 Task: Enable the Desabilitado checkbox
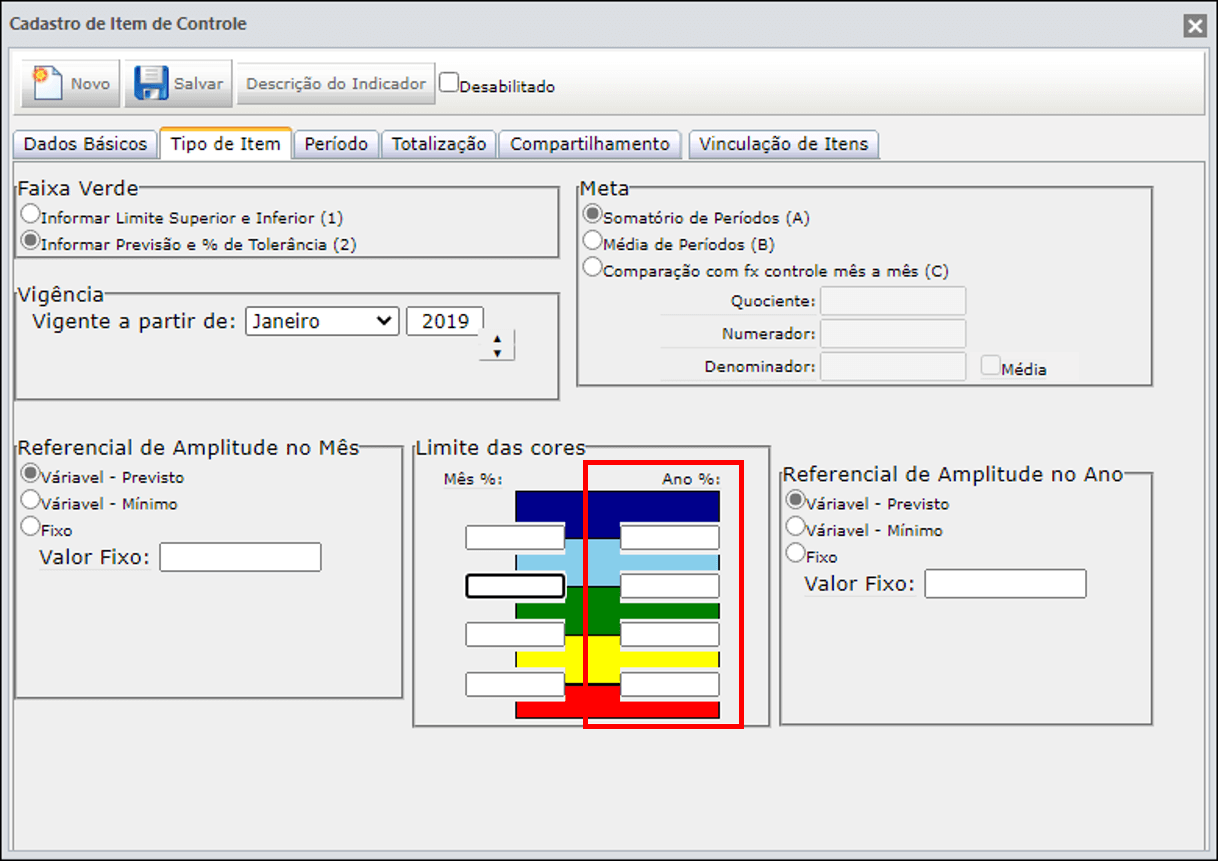(449, 82)
